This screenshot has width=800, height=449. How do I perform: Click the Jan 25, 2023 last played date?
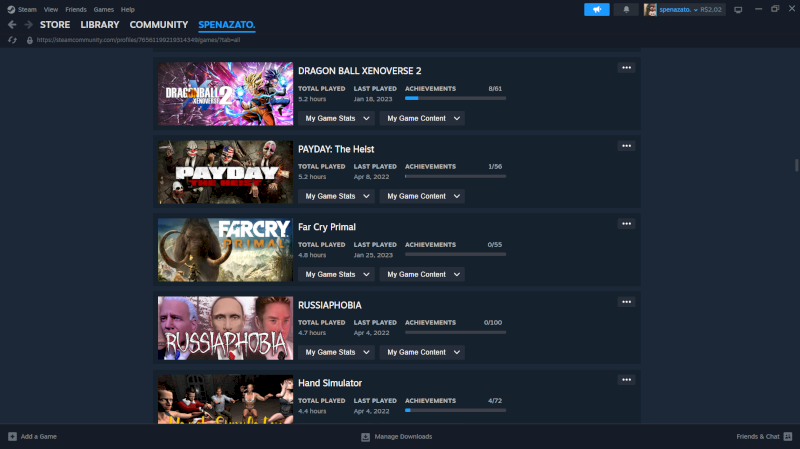(373, 255)
